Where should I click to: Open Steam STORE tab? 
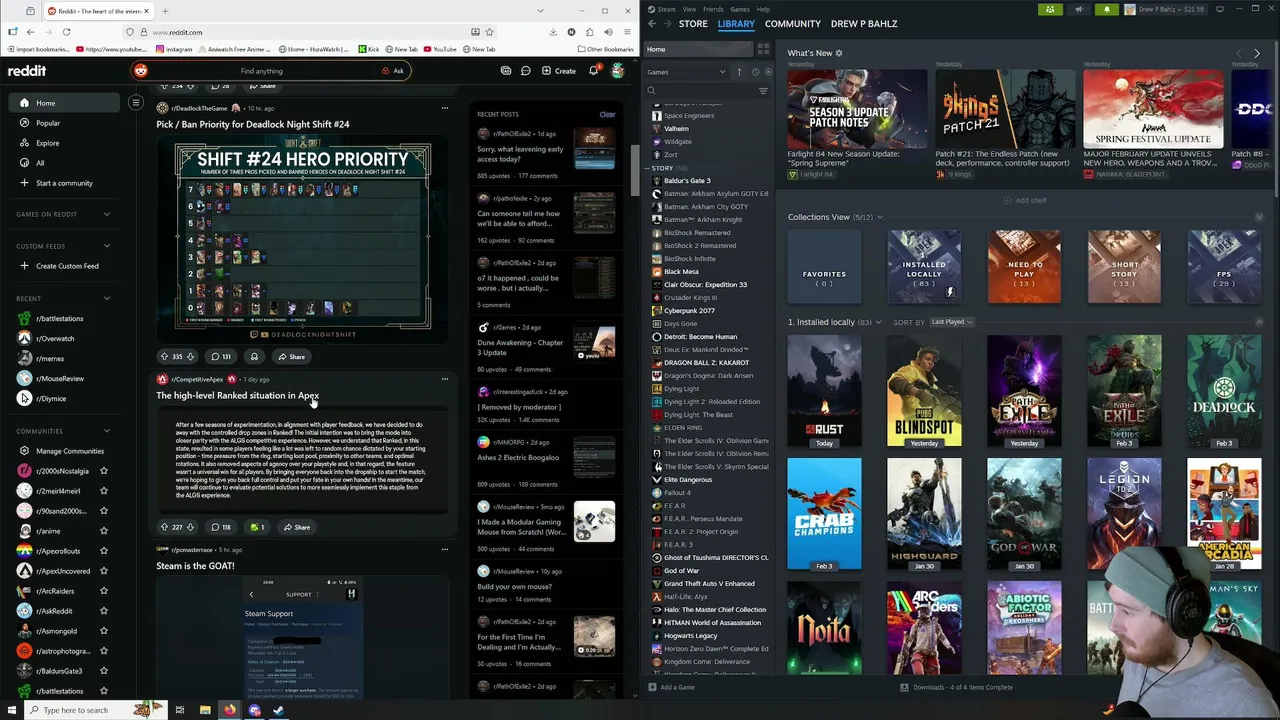693,23
